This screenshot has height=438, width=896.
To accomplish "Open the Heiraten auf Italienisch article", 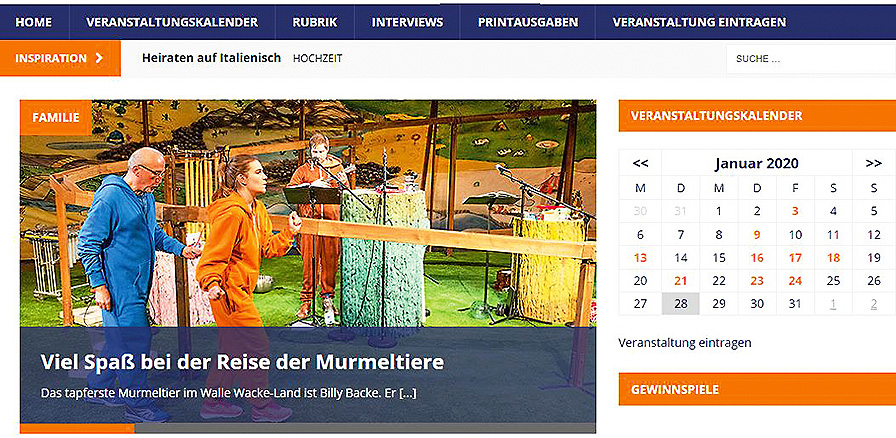I will point(211,58).
